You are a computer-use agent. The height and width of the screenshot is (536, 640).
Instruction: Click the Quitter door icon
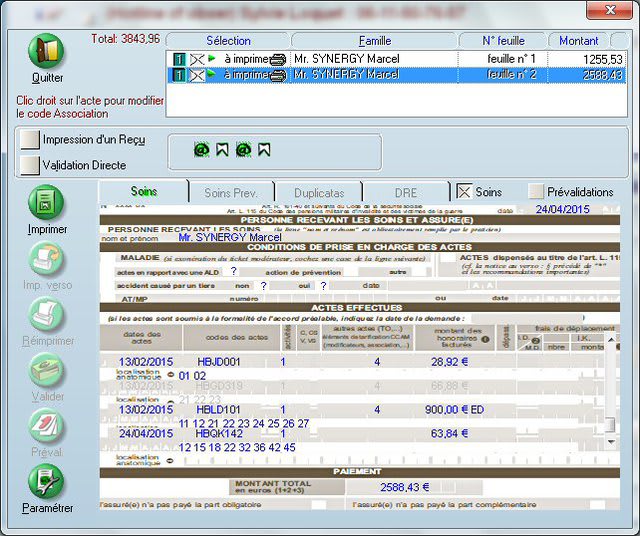pyautogui.click(x=47, y=52)
